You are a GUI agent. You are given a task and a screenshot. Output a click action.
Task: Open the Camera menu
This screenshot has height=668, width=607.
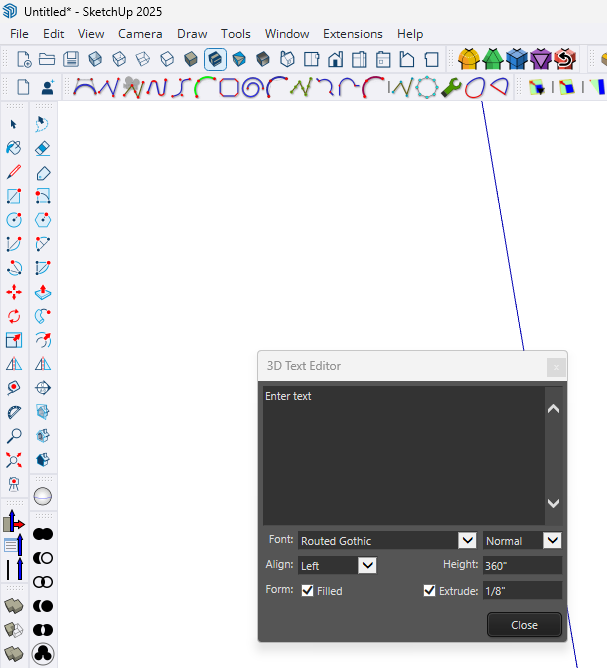pyautogui.click(x=140, y=34)
